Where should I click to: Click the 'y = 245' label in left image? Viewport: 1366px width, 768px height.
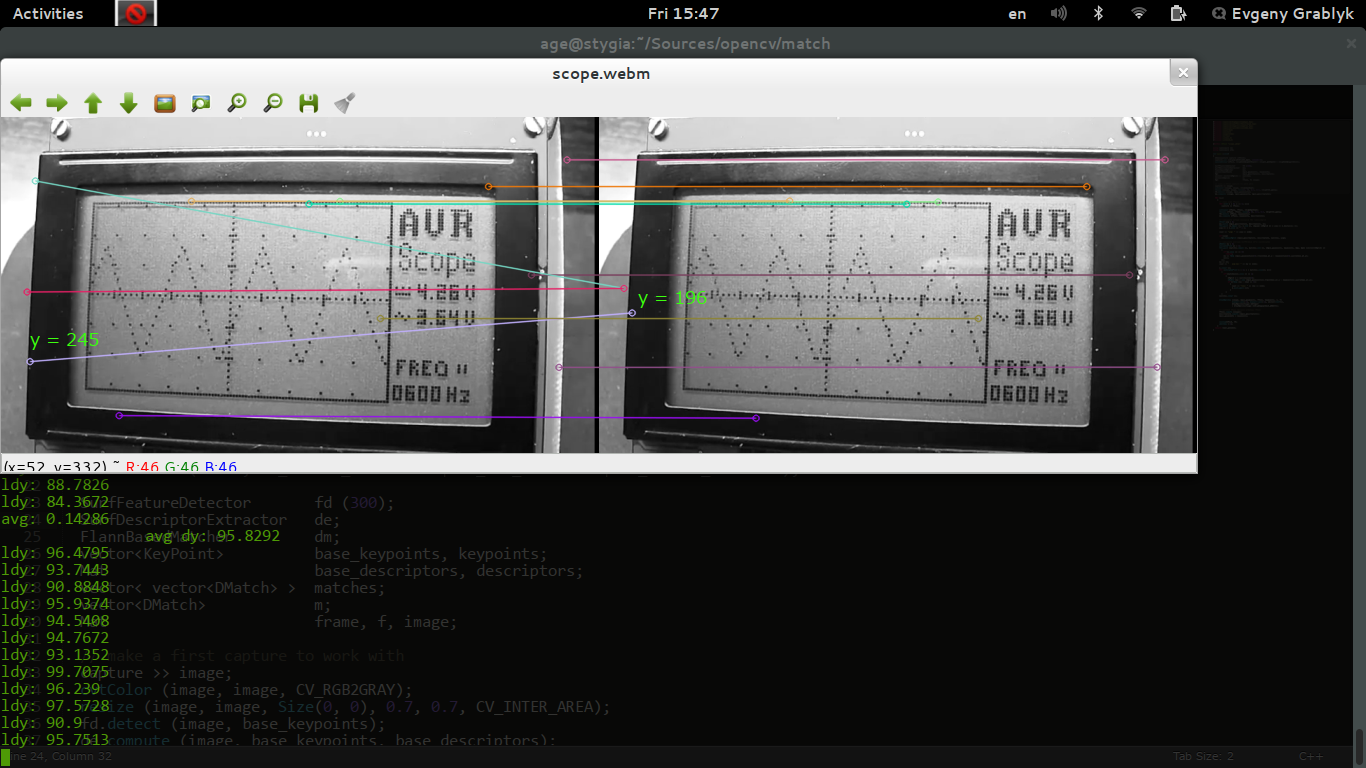point(65,340)
